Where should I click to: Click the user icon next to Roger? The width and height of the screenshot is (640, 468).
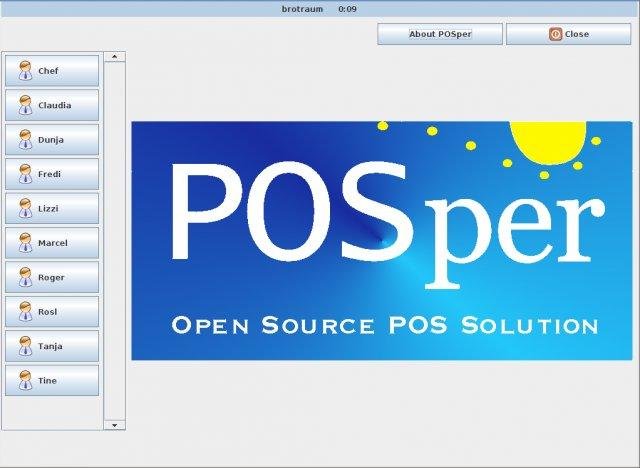(x=25, y=277)
